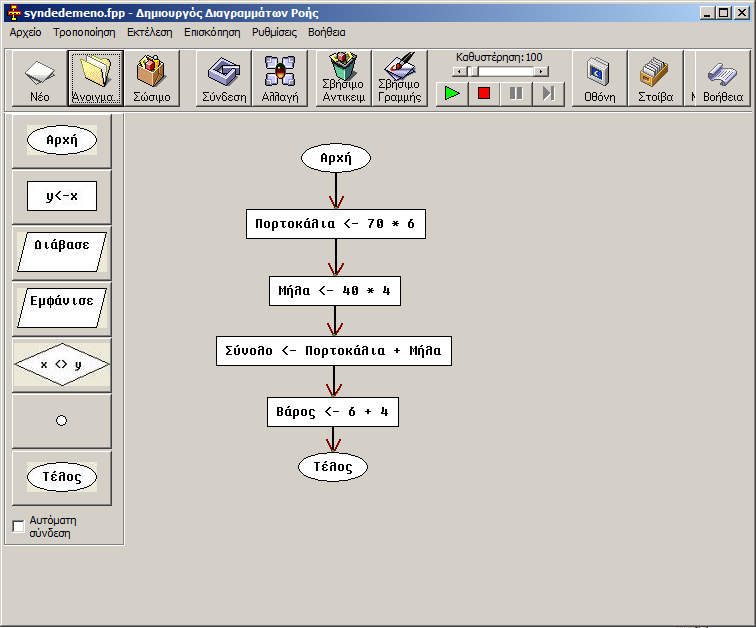Image resolution: width=756 pixels, height=628 pixels.
Task: Choose the Σβήσιμο Γραμμής delete-line tool
Action: click(x=400, y=79)
